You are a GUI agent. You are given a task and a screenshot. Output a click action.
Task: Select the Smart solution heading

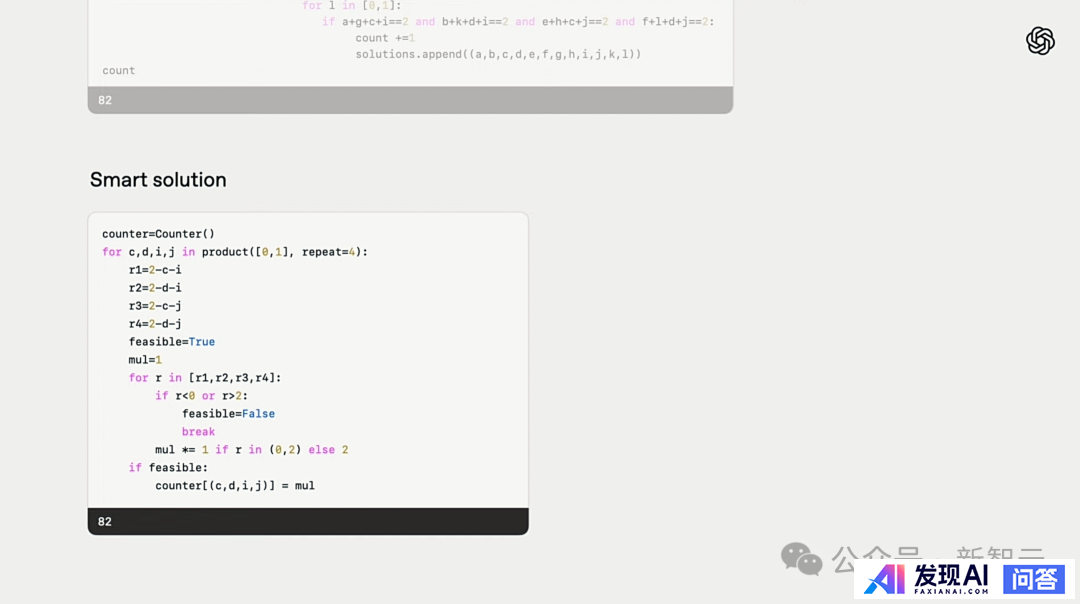158,180
